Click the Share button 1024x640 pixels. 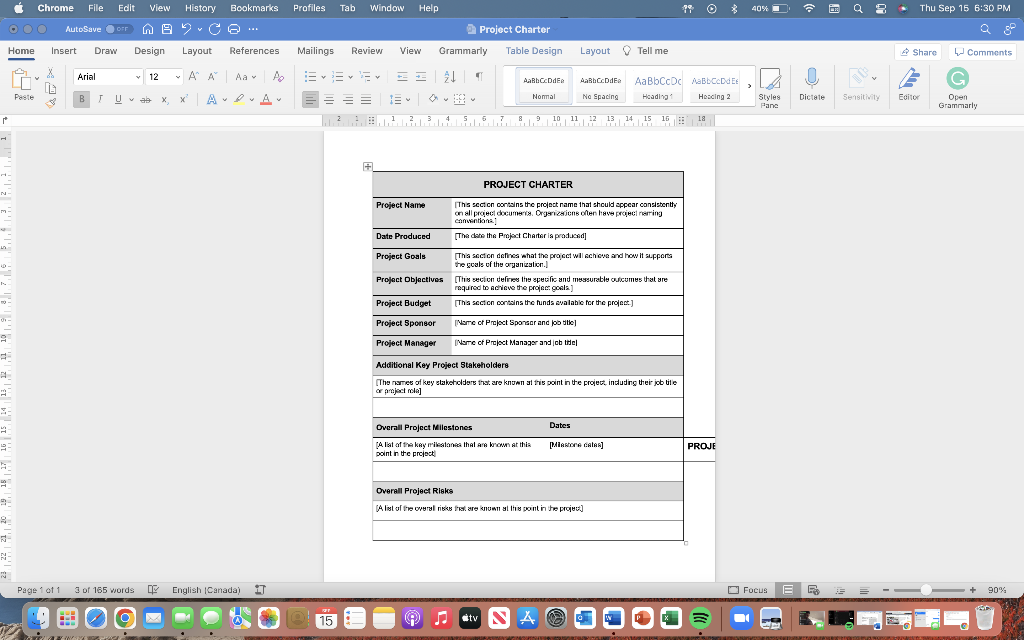[918, 52]
